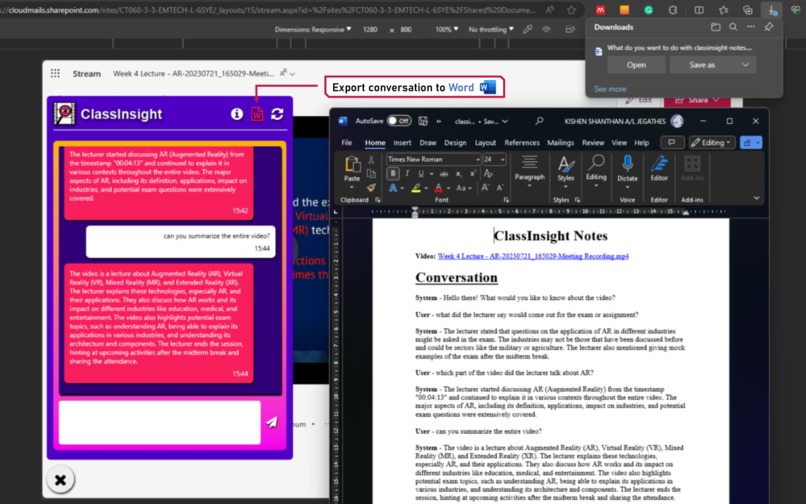Click Save as in the Downloads prompt
Screen dimensions: 806x504
(x=702, y=65)
